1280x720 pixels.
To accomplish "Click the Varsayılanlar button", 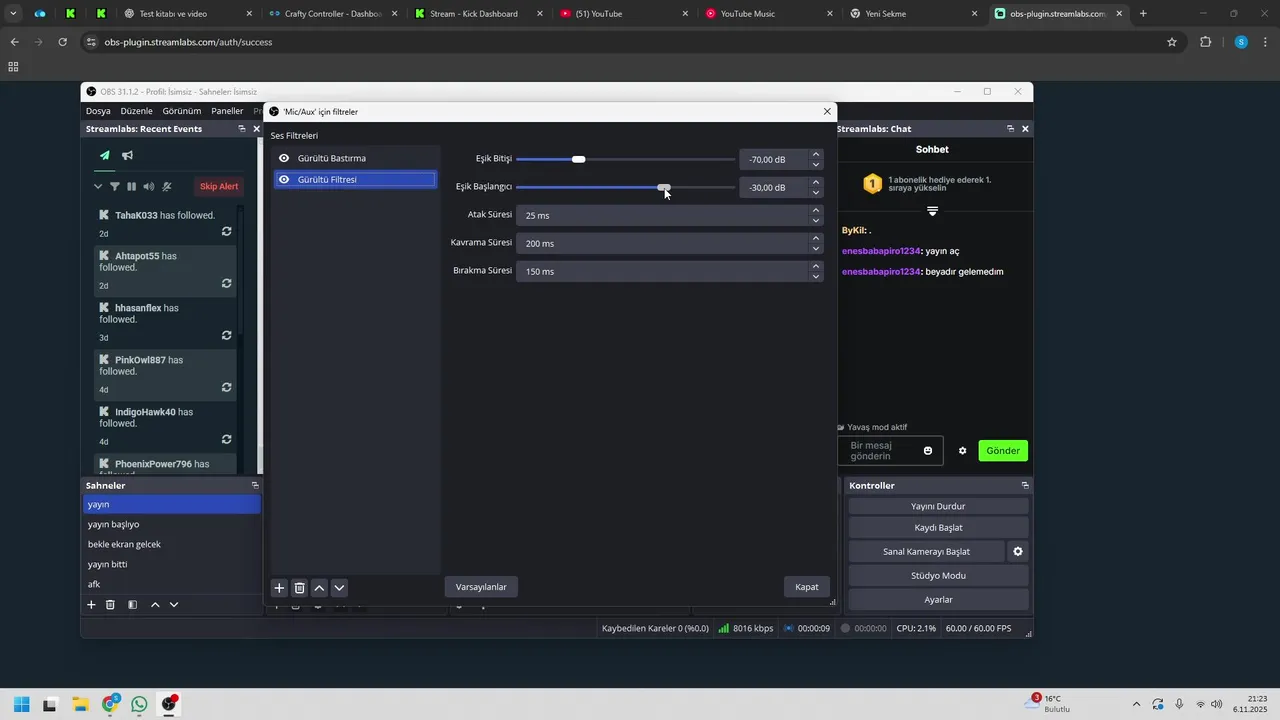I will click(481, 587).
